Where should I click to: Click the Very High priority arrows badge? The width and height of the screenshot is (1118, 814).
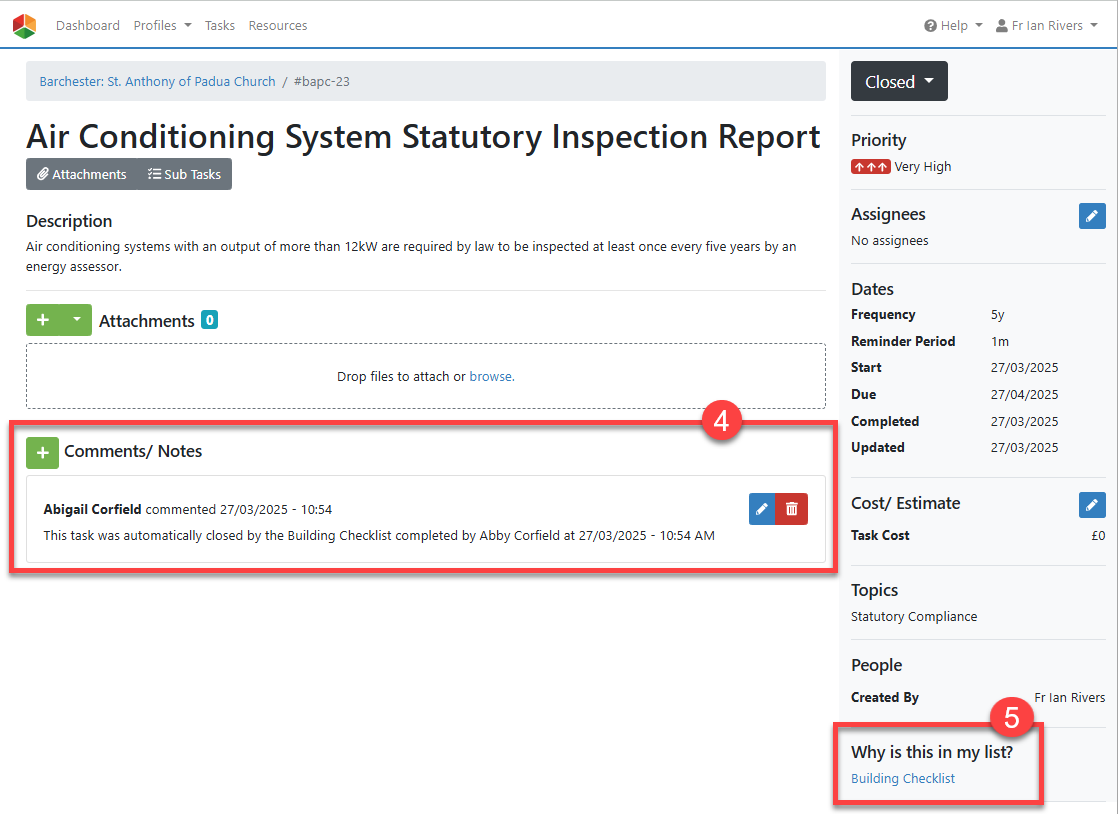point(870,167)
